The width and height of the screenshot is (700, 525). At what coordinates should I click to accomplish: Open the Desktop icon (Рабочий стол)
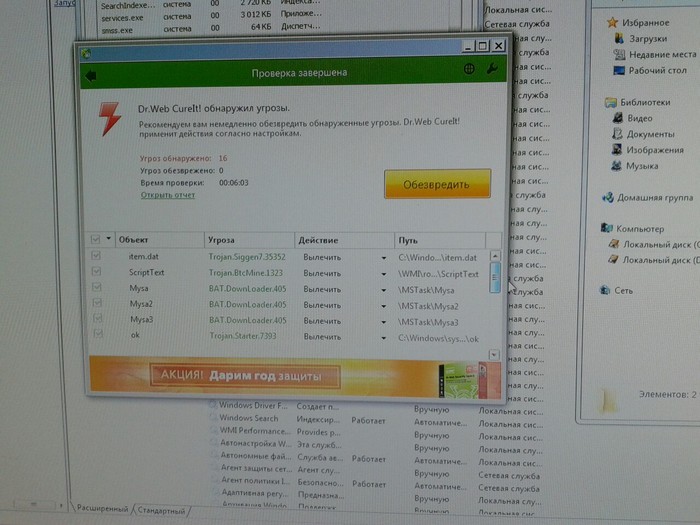click(620, 70)
